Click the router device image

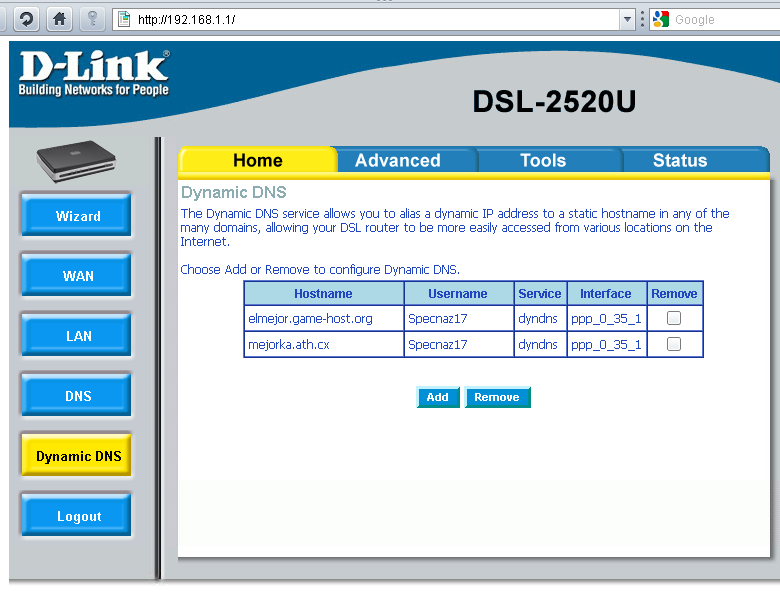77,161
